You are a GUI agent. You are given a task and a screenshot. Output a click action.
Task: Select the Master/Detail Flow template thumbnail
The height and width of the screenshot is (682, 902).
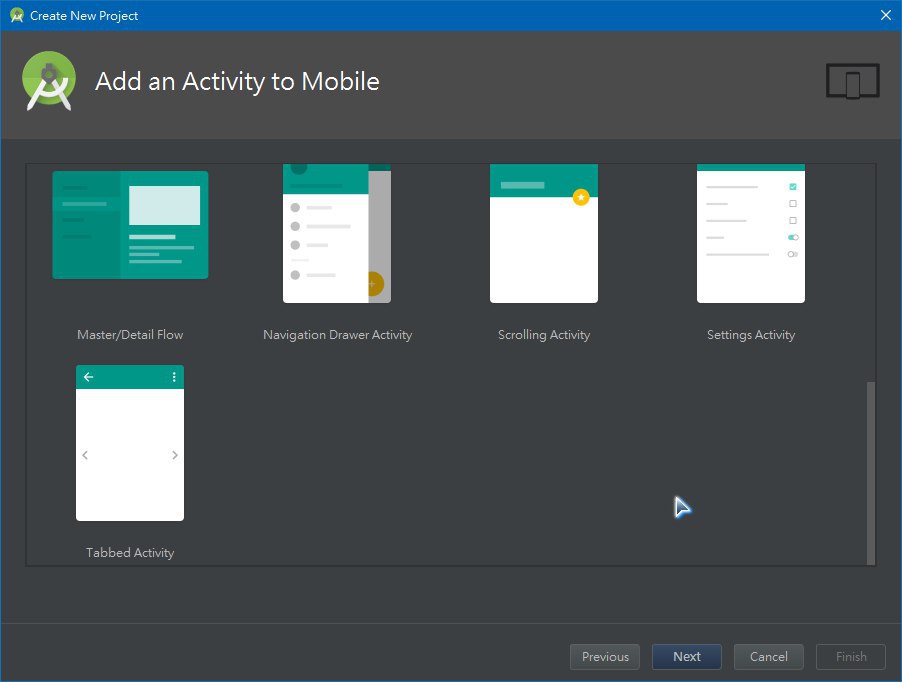point(130,225)
